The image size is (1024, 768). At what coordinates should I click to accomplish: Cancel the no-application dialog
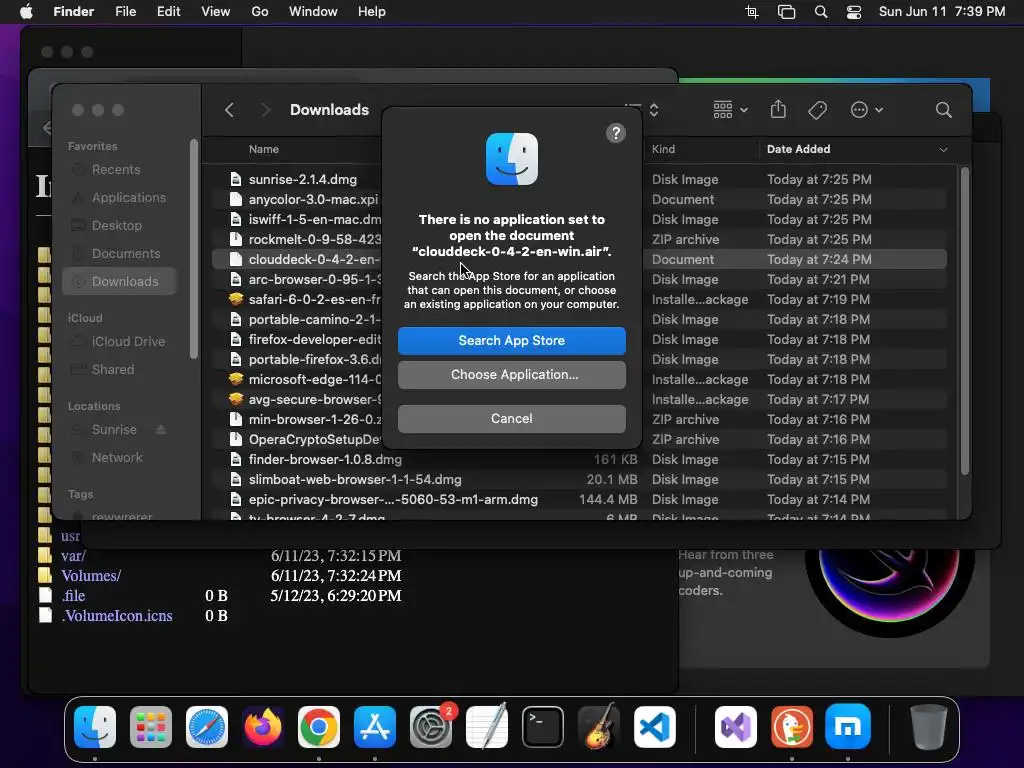click(511, 419)
